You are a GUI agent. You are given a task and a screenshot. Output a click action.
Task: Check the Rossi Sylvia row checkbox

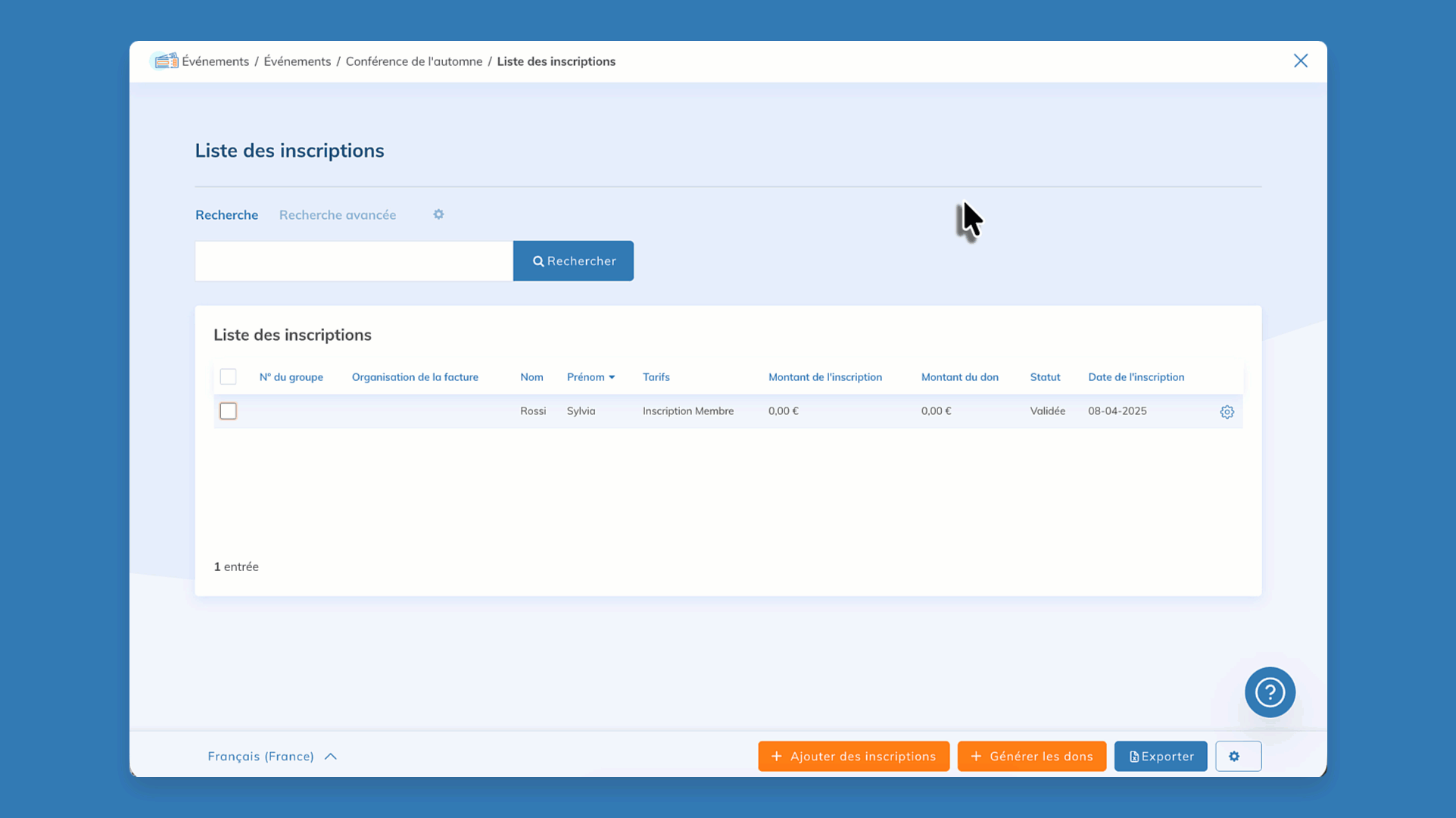coord(228,411)
